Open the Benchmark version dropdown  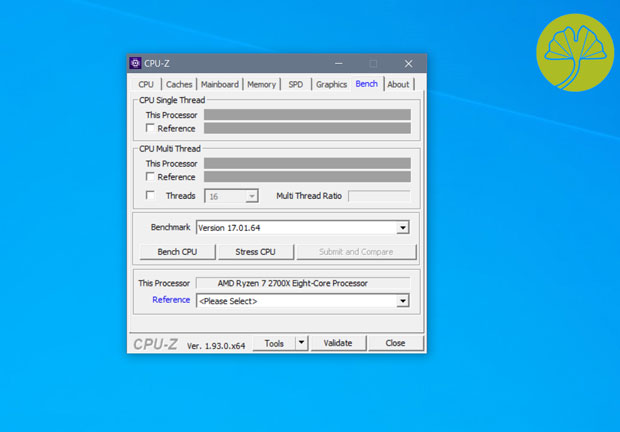[403, 228]
